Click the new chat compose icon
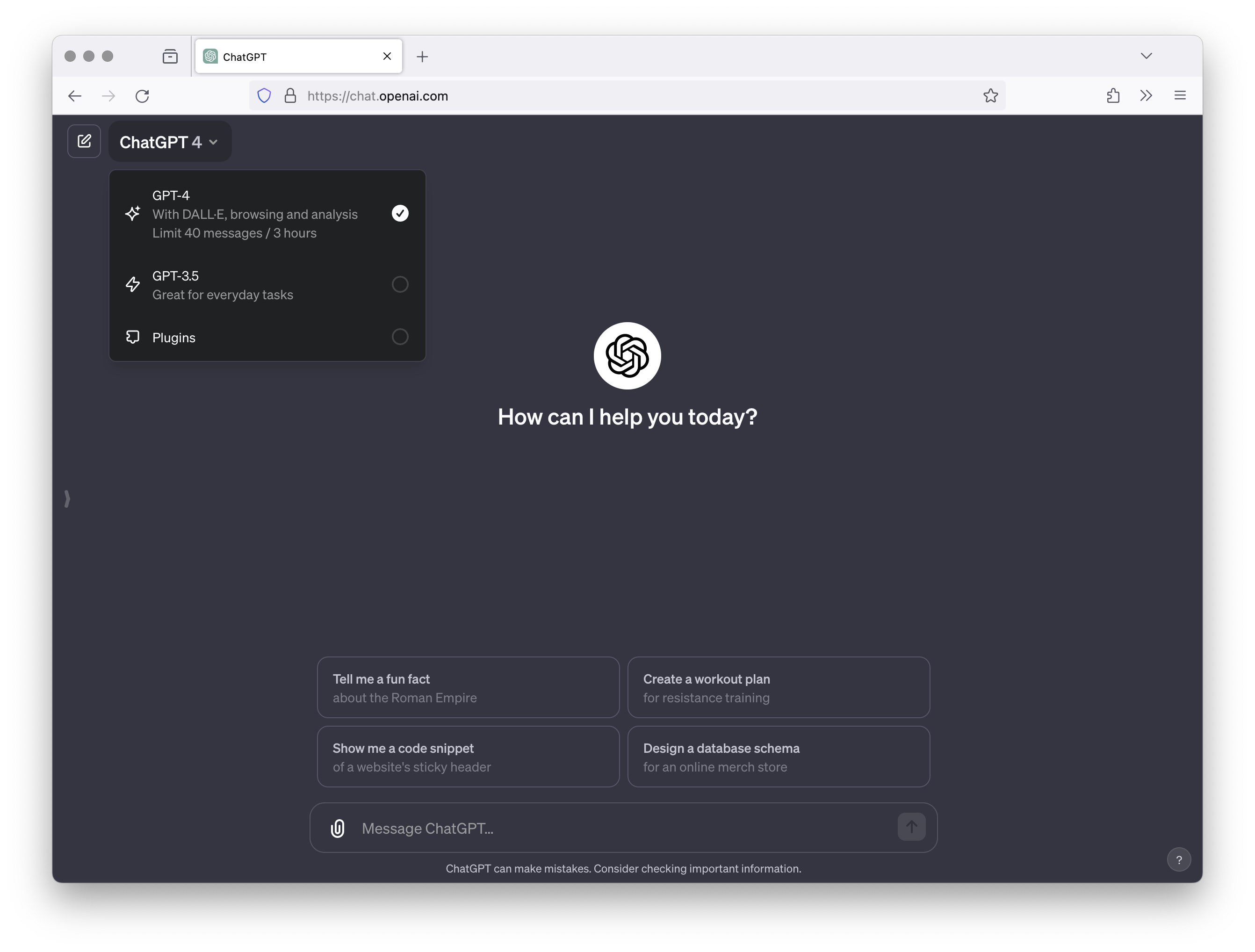The image size is (1255, 952). tap(84, 141)
